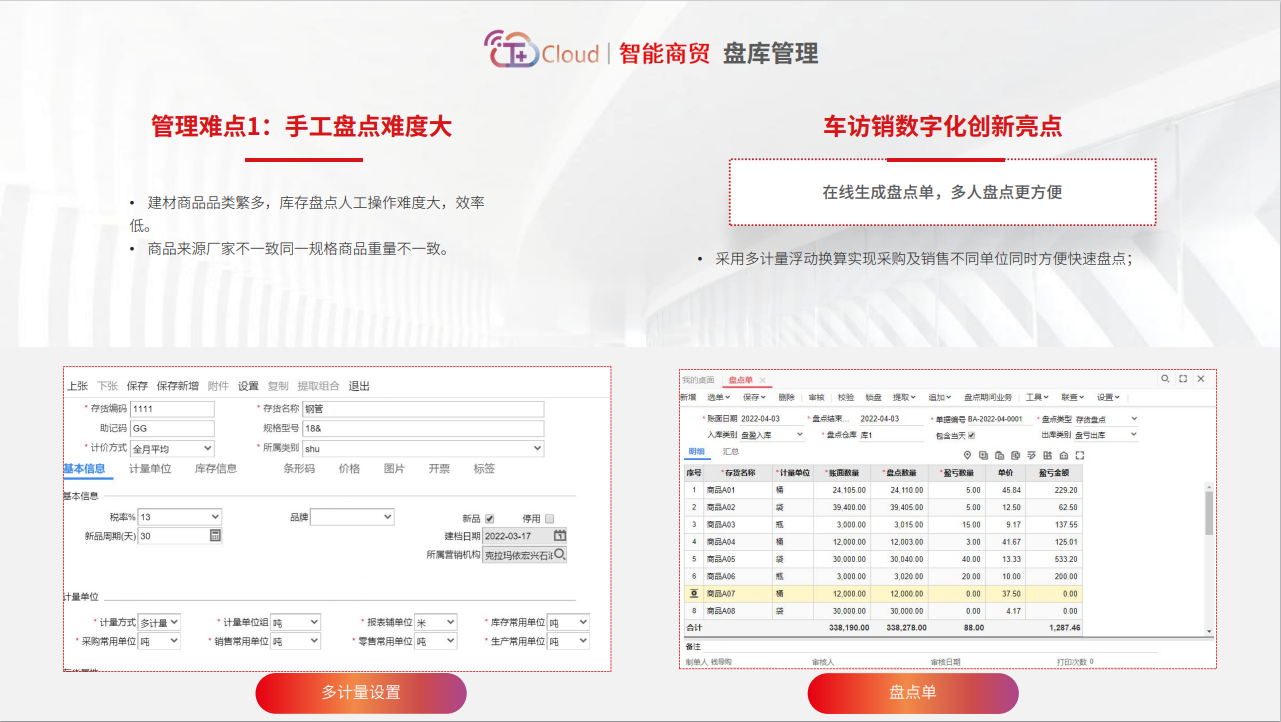Expand the 追加 toolbar menu
Viewport: 1281px width, 722px height.
point(941,397)
